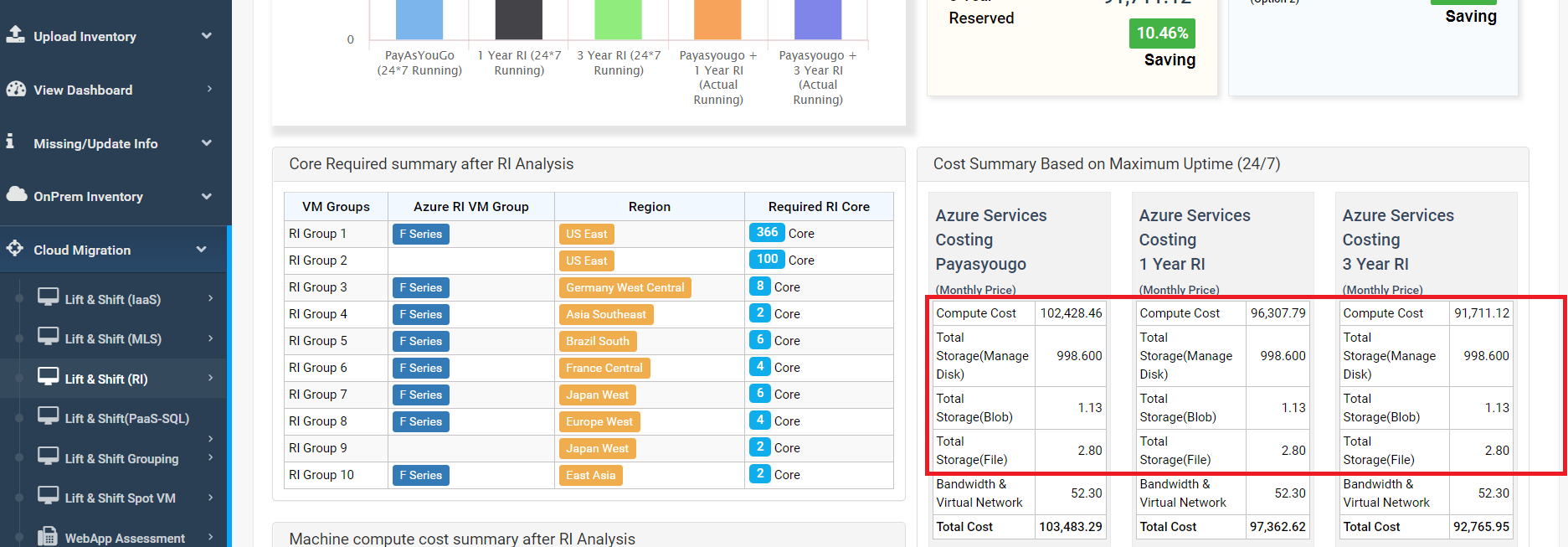Click the F Series badge for RI Group 1
The image size is (1568, 547).
420,235
